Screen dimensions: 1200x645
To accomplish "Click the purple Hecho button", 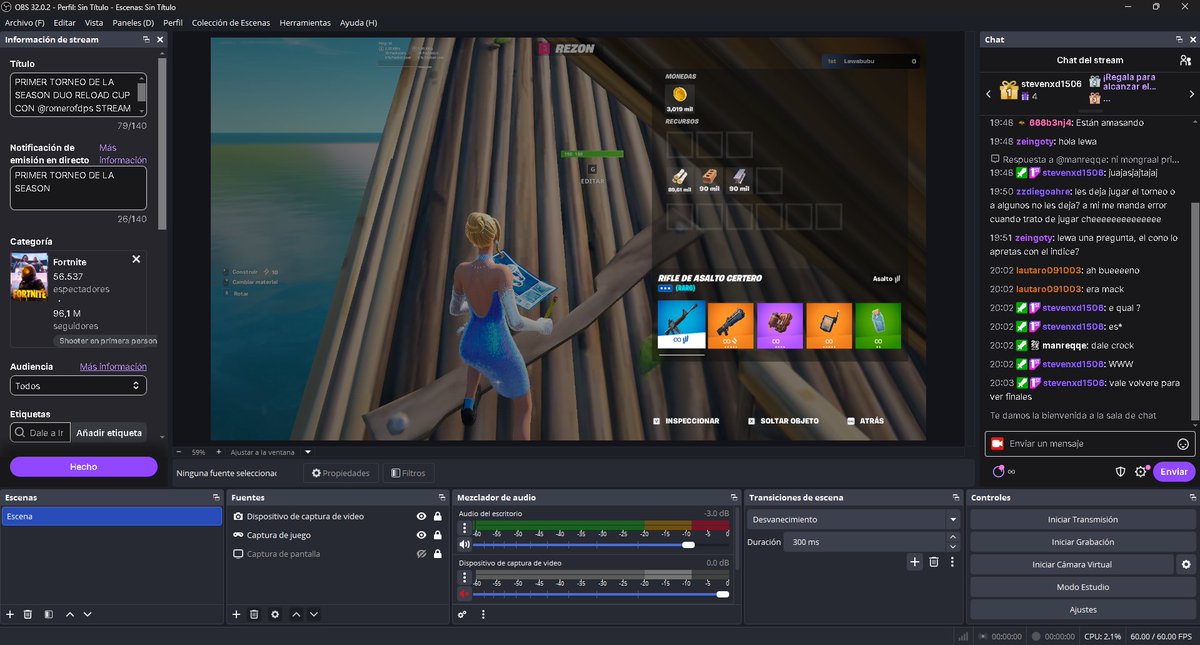I will tap(84, 467).
